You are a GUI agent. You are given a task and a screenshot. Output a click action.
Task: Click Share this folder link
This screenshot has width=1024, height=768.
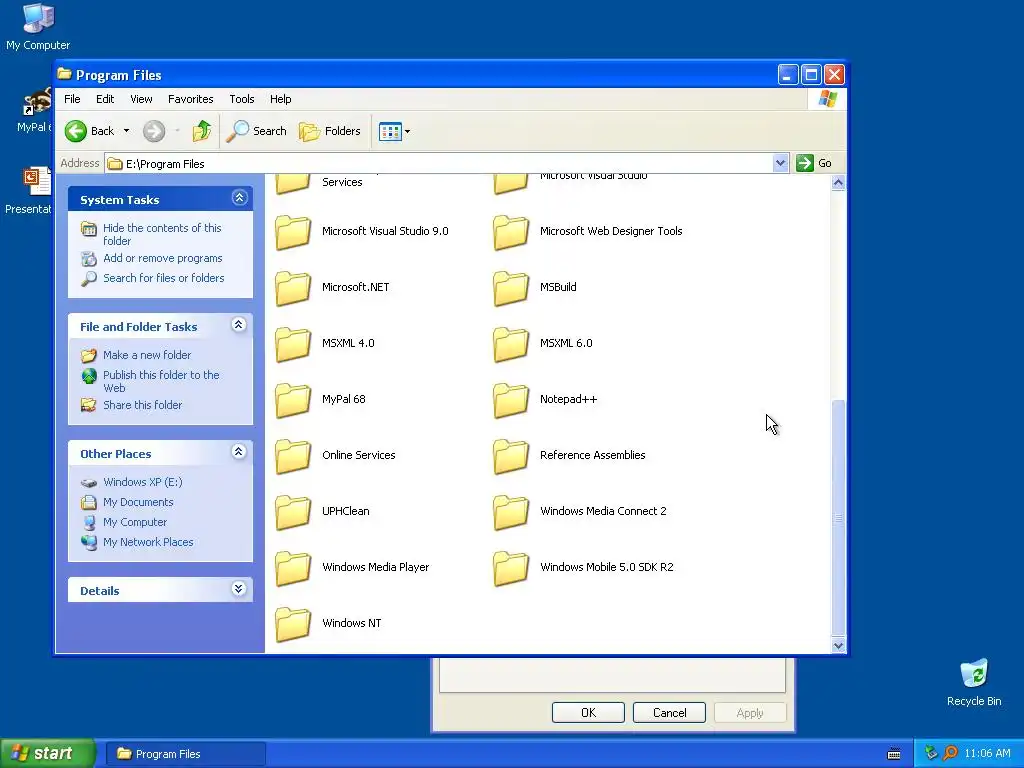(142, 405)
